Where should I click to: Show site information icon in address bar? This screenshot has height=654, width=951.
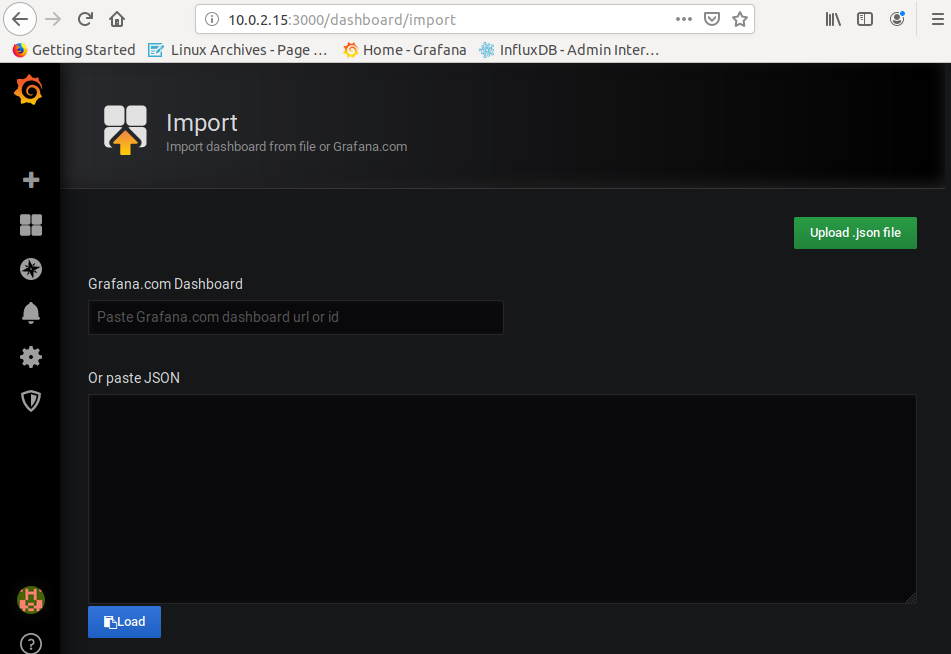pyautogui.click(x=212, y=19)
